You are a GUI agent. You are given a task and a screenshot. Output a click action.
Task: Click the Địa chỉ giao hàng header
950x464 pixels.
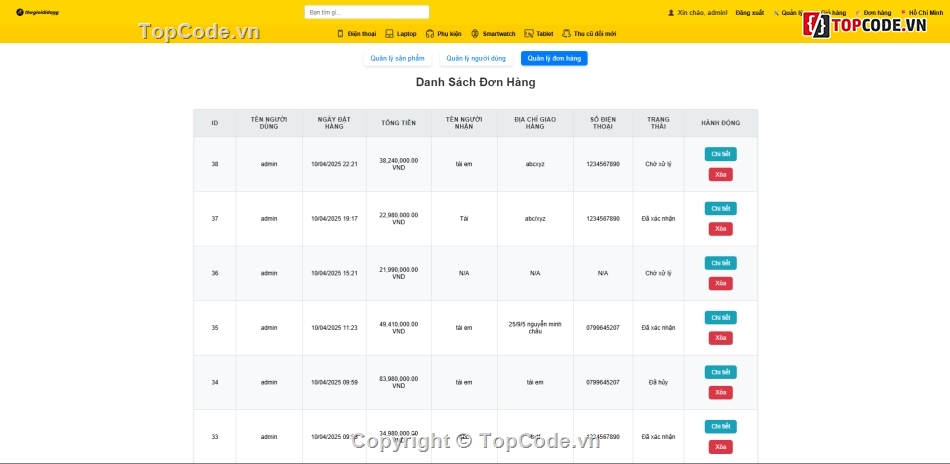click(535, 123)
